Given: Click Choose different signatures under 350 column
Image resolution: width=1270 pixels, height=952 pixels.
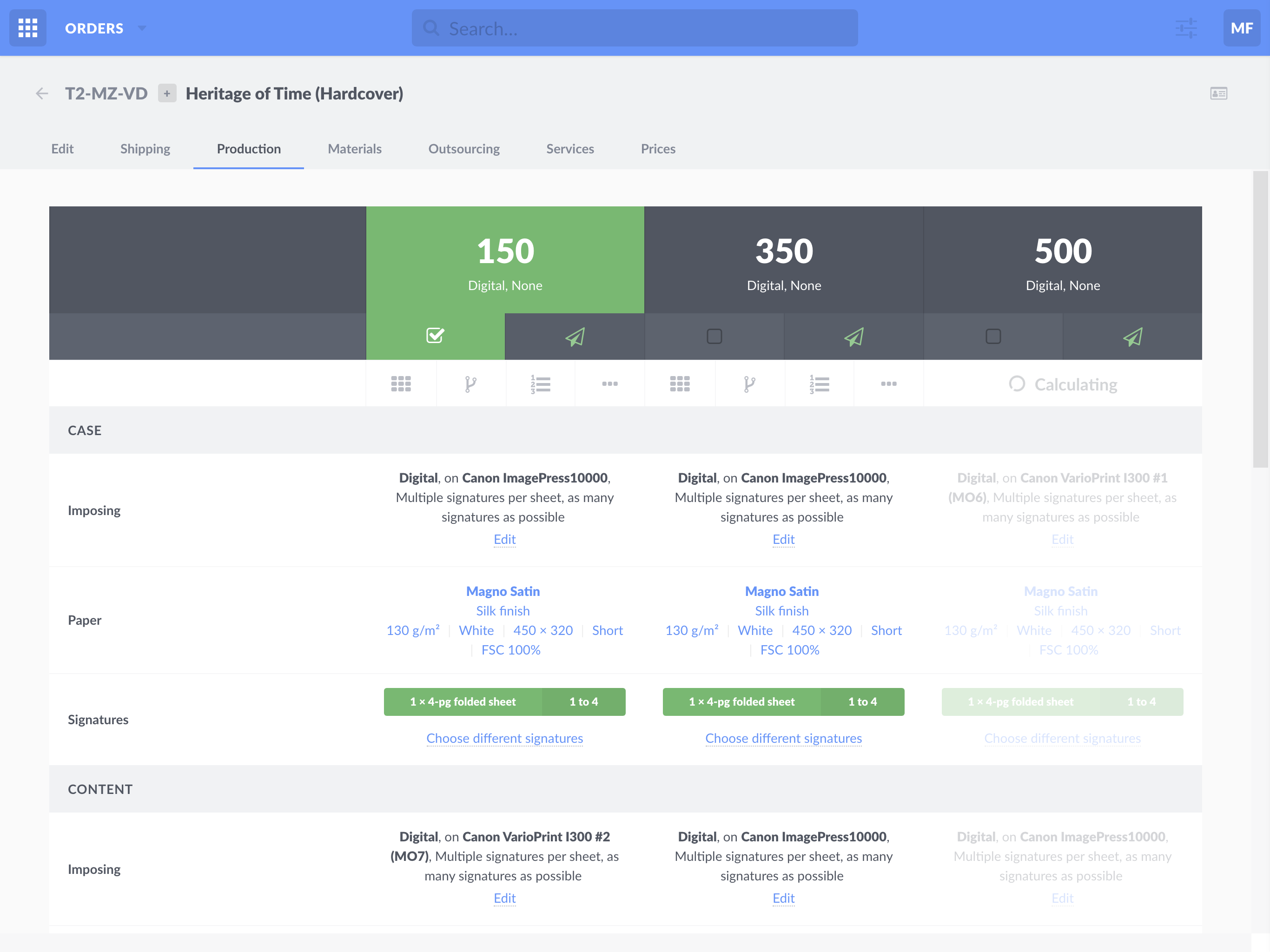Looking at the screenshot, I should (783, 738).
